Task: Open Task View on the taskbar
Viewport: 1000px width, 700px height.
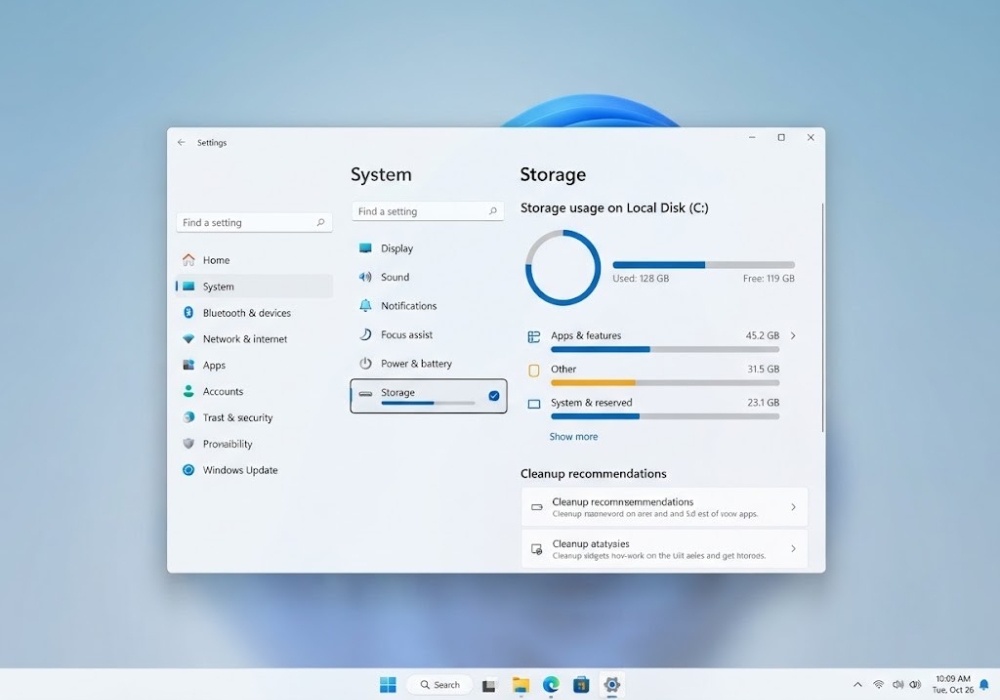Action: 489,685
